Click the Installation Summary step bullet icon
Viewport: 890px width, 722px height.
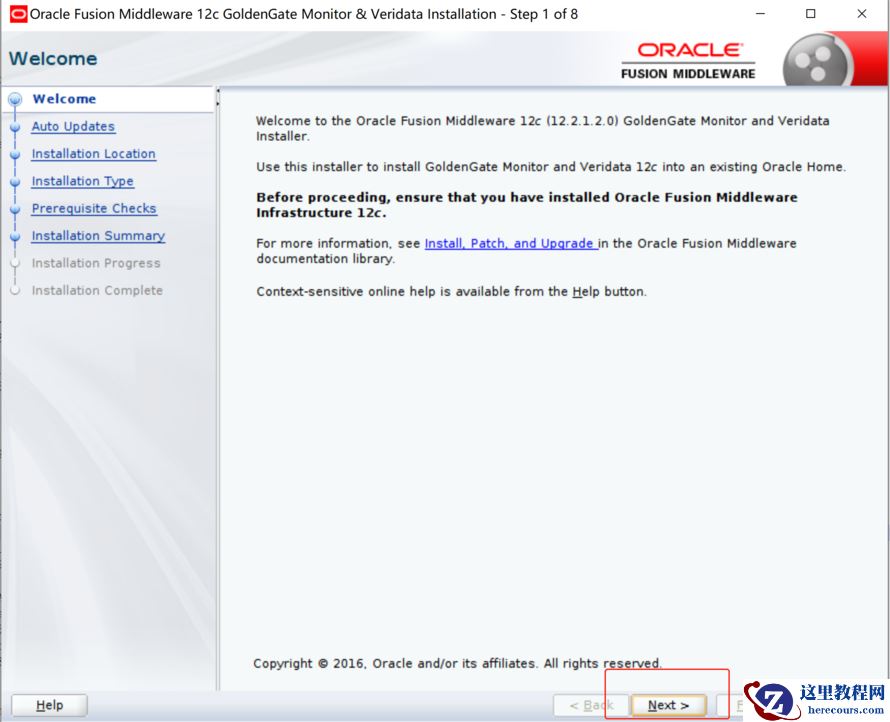(x=15, y=237)
